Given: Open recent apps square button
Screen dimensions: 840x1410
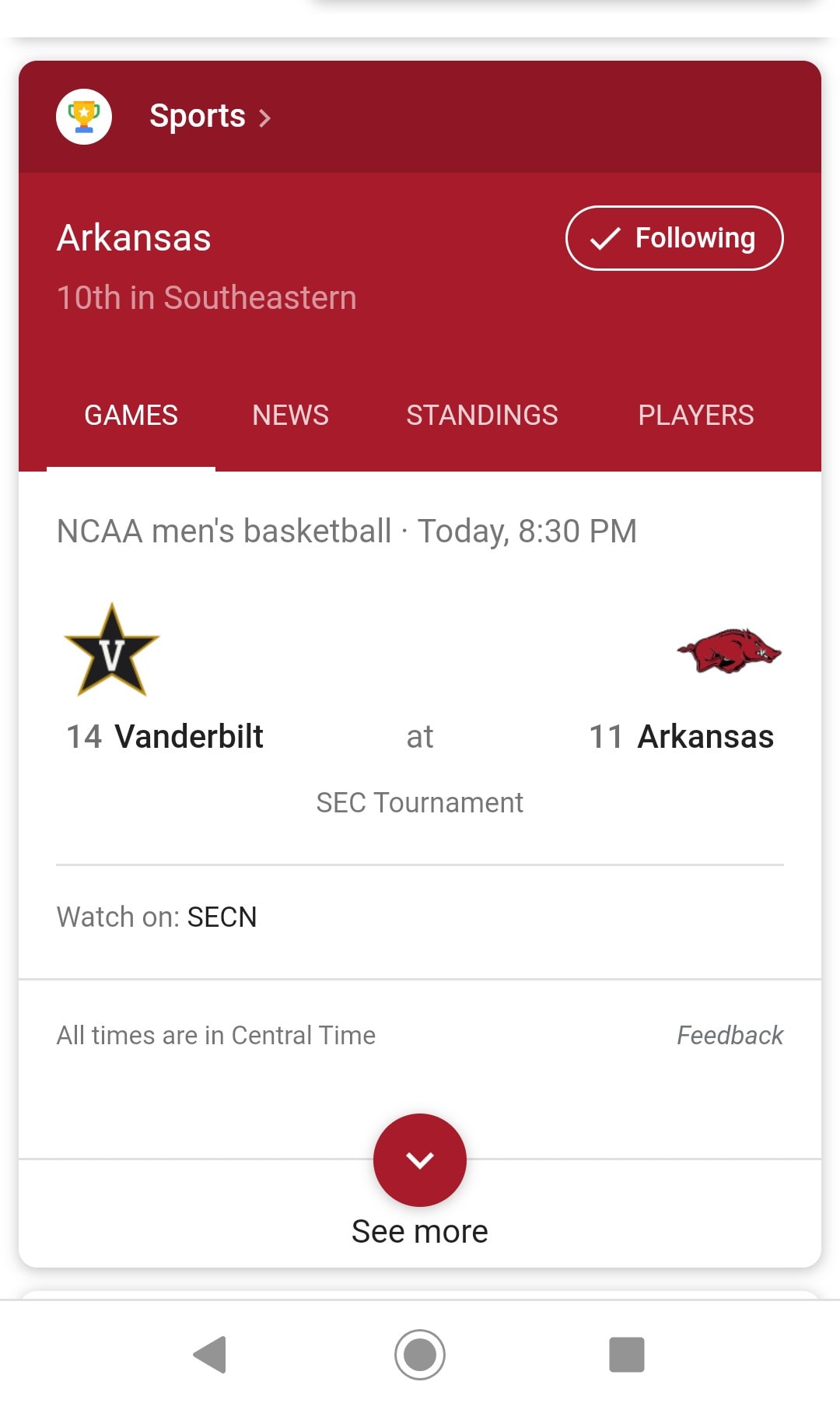Looking at the screenshot, I should (x=627, y=1355).
